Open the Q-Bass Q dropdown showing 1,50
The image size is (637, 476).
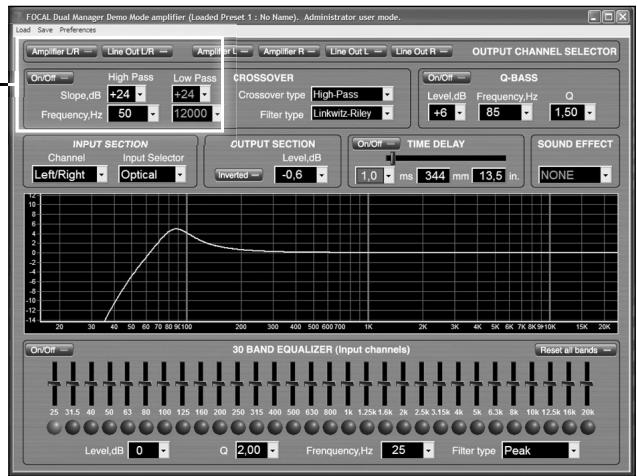[590, 113]
